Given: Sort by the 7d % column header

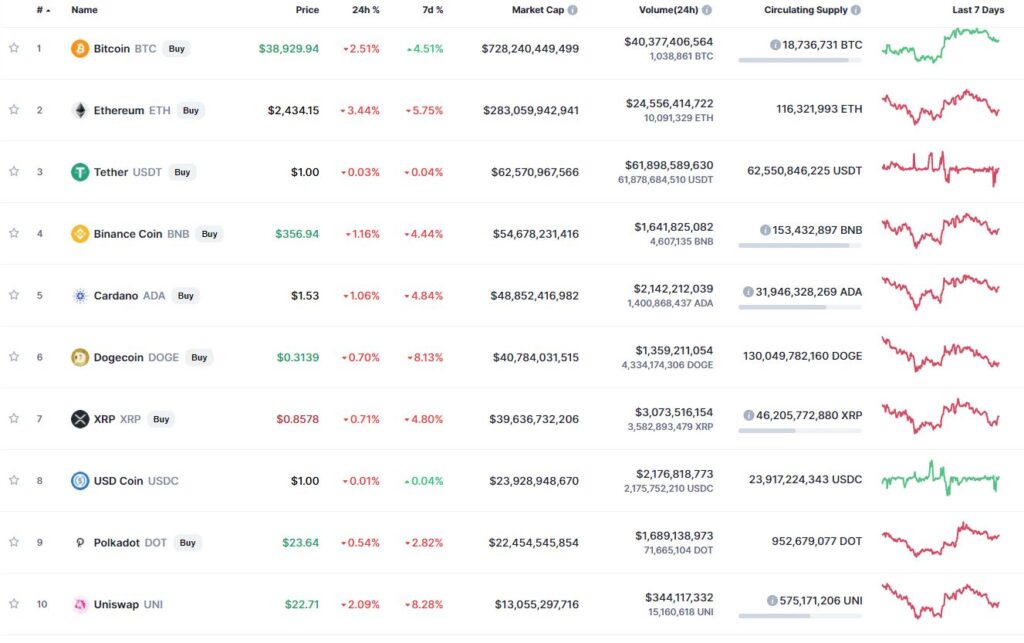Looking at the screenshot, I should pyautogui.click(x=432, y=10).
